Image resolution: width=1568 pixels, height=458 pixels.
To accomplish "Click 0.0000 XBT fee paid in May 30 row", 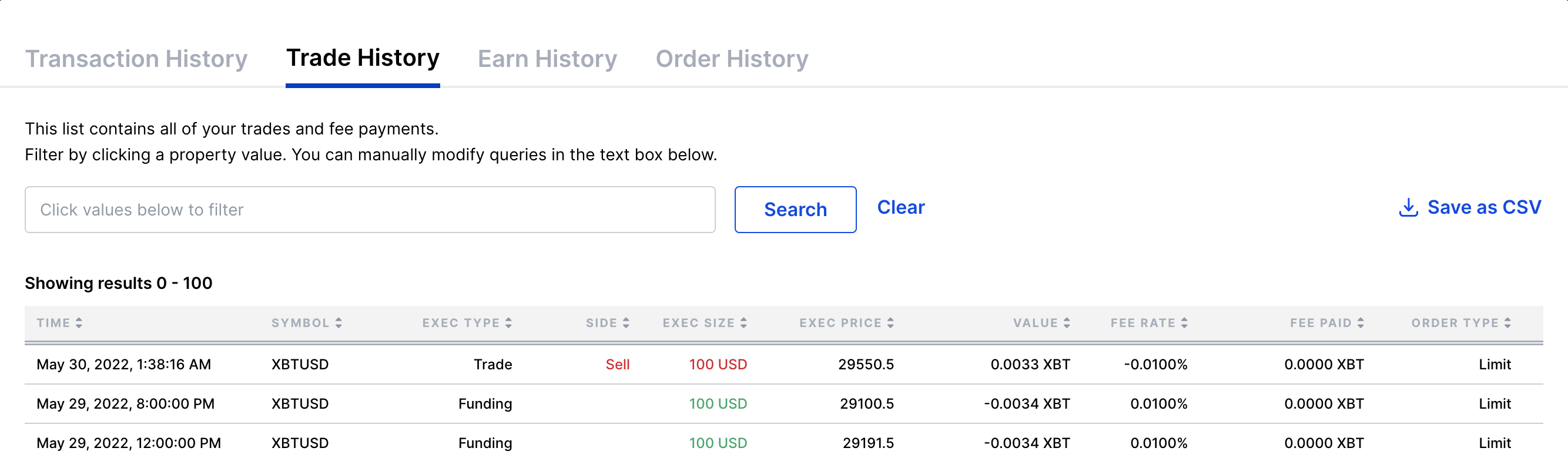I will click(1324, 364).
